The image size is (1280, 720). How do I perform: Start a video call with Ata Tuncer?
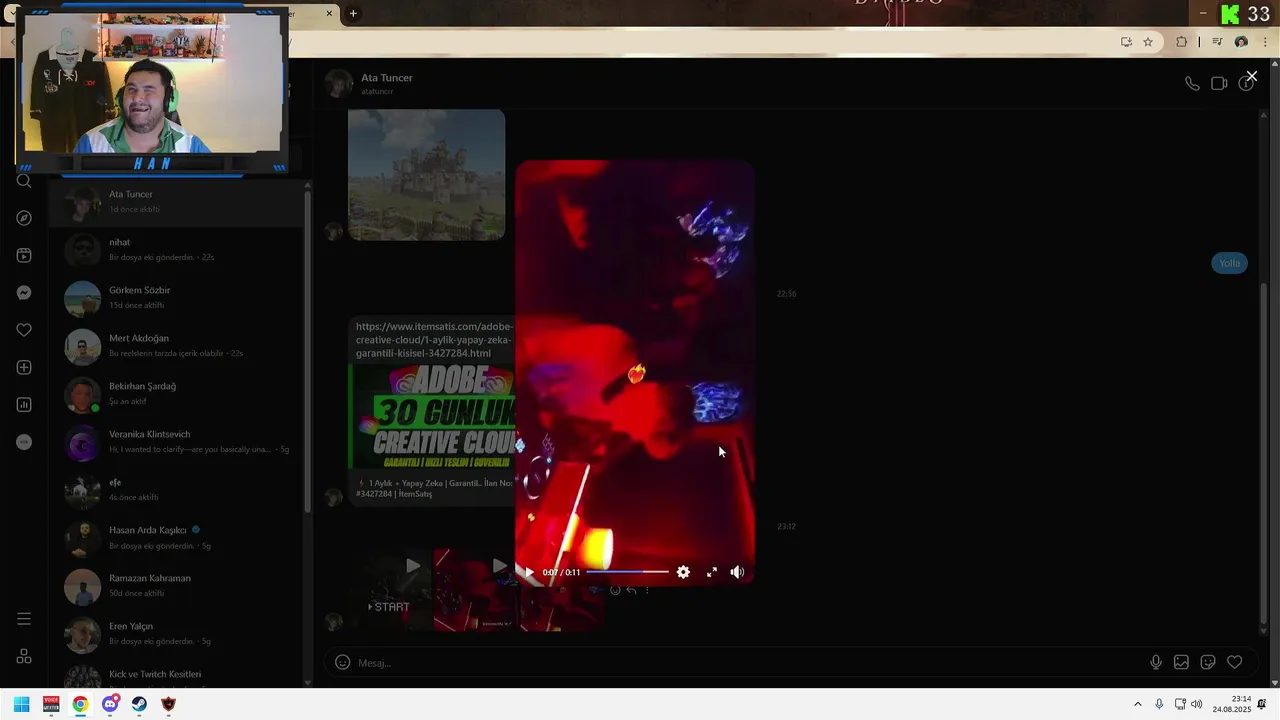point(1219,84)
